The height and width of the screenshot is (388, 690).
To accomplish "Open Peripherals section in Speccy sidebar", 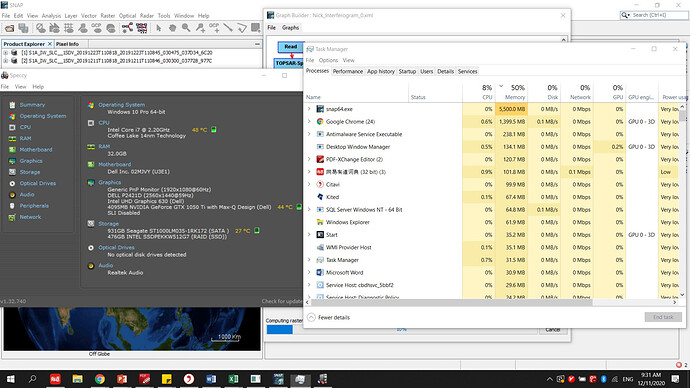I will coord(34,206).
